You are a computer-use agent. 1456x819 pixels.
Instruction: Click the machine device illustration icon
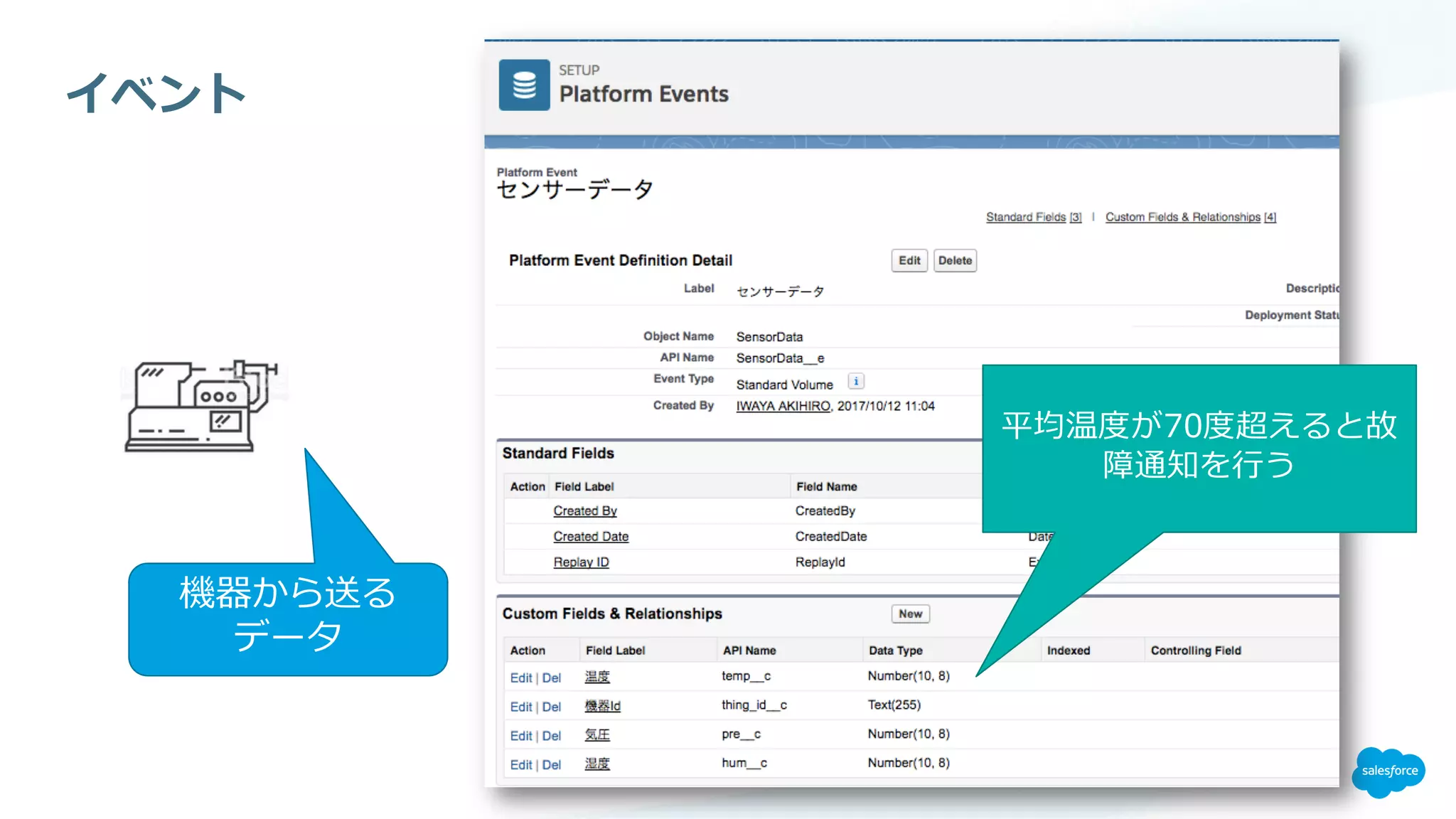(201, 406)
